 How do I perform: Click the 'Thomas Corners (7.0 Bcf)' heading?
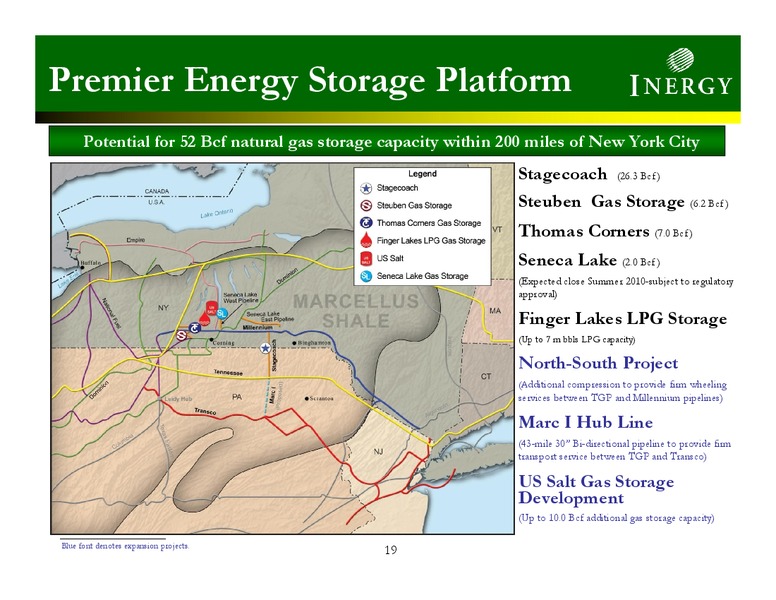click(605, 231)
